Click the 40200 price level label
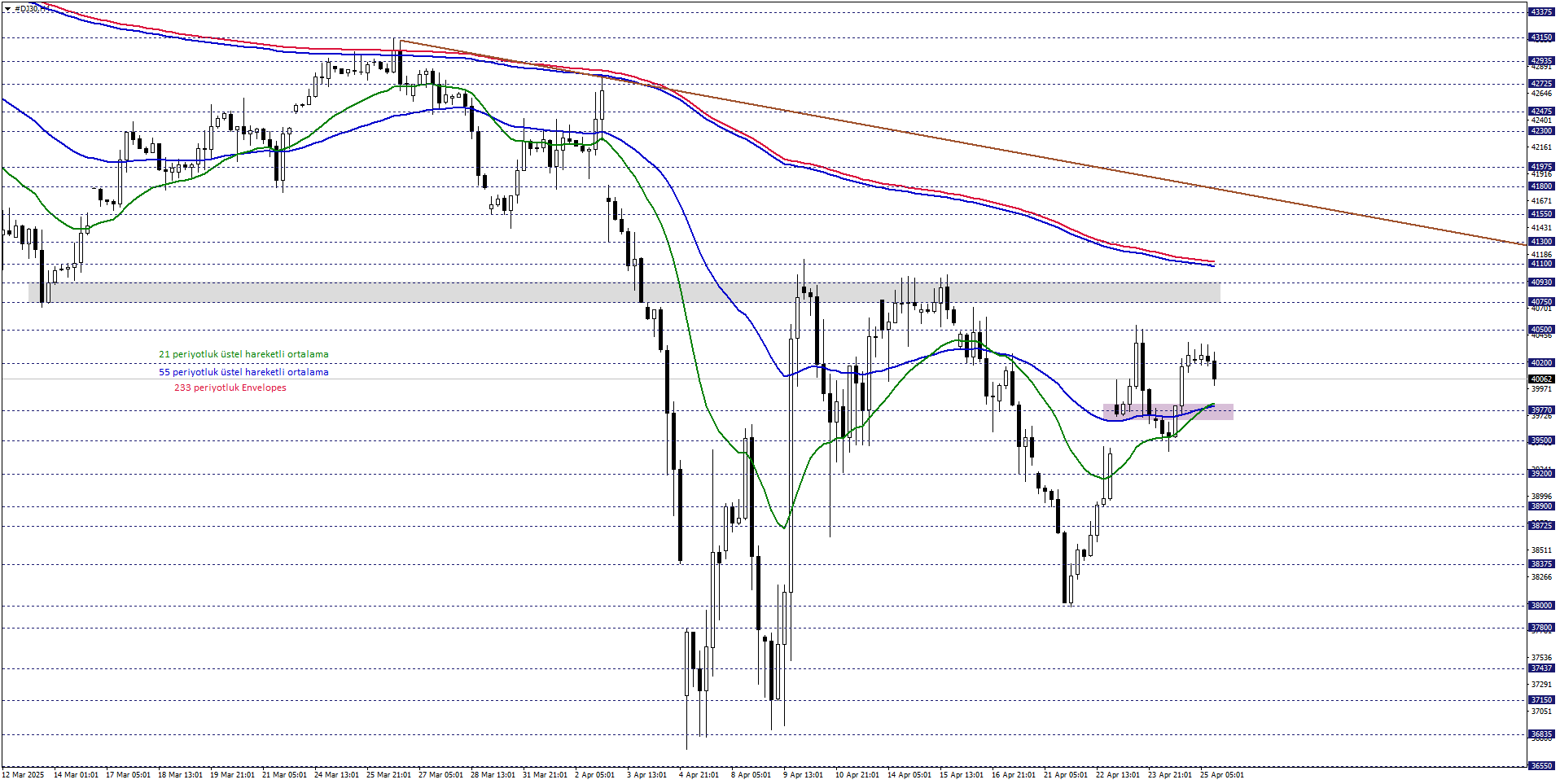 (x=1542, y=363)
